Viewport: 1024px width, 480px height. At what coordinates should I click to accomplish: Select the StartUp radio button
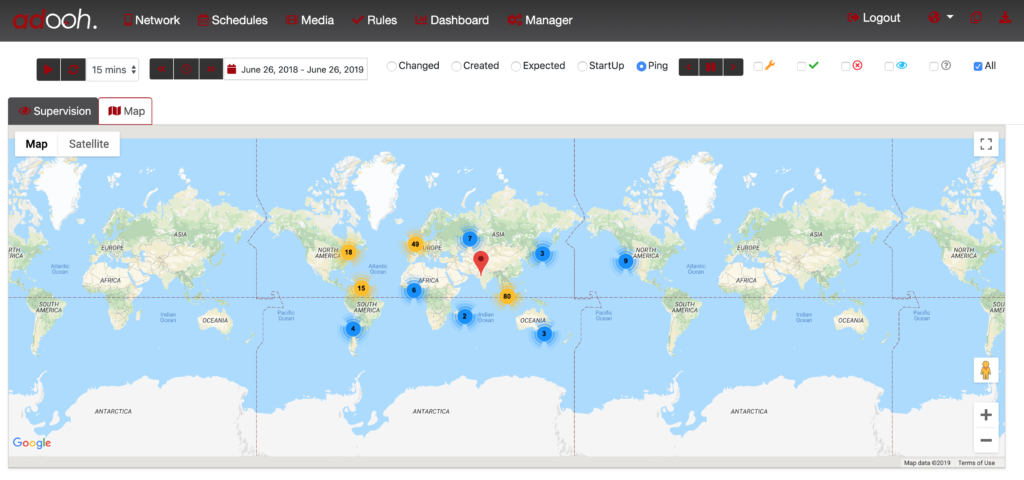click(582, 66)
